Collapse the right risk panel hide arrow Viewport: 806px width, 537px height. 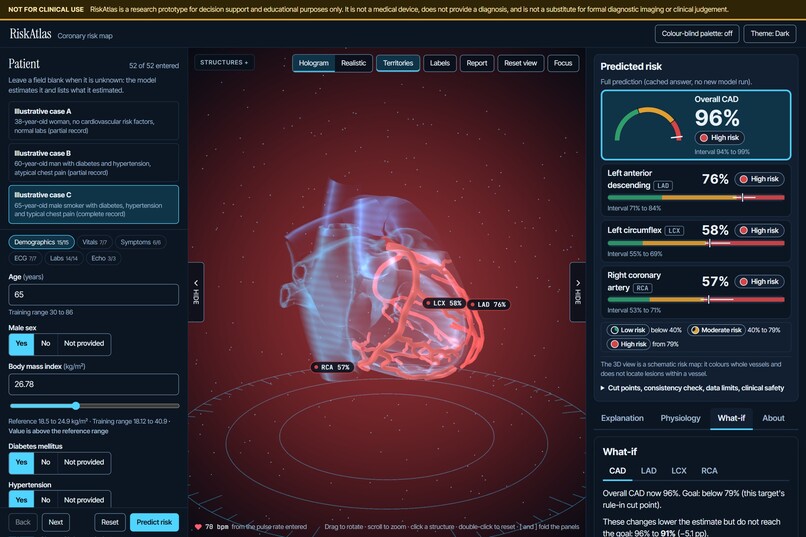pyautogui.click(x=578, y=292)
